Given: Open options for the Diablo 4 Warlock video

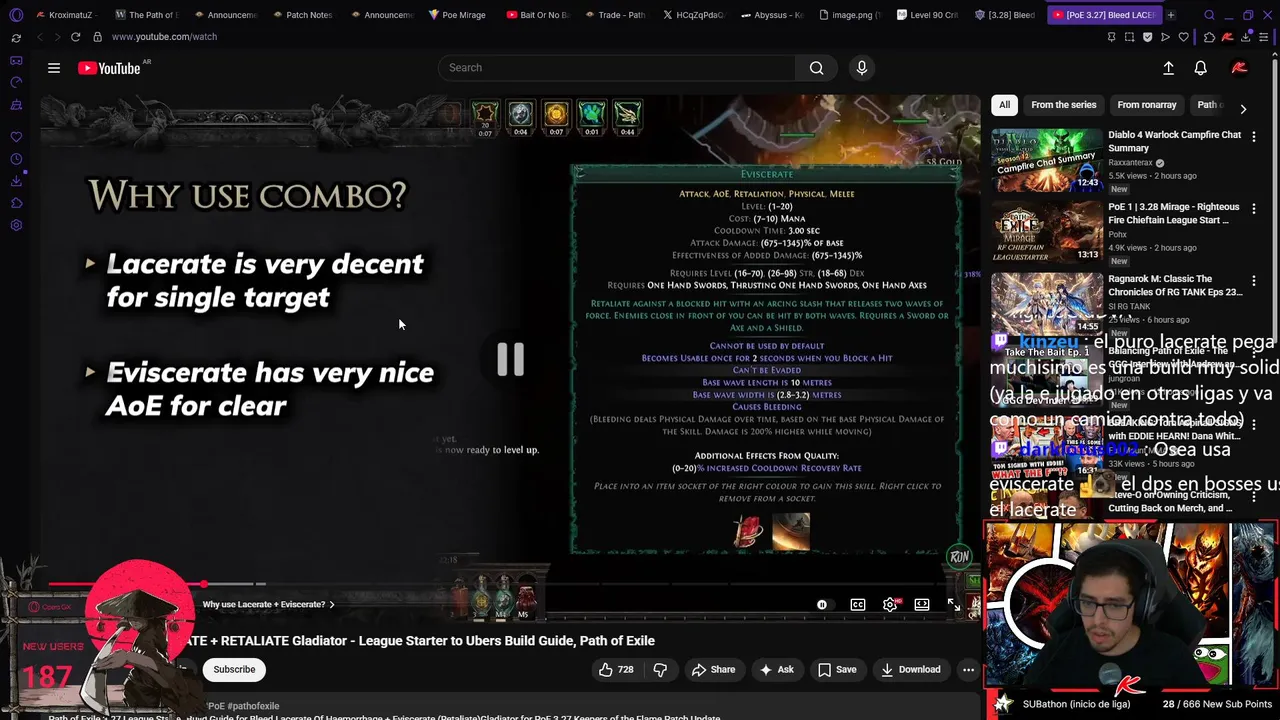Looking at the screenshot, I should [x=1254, y=137].
